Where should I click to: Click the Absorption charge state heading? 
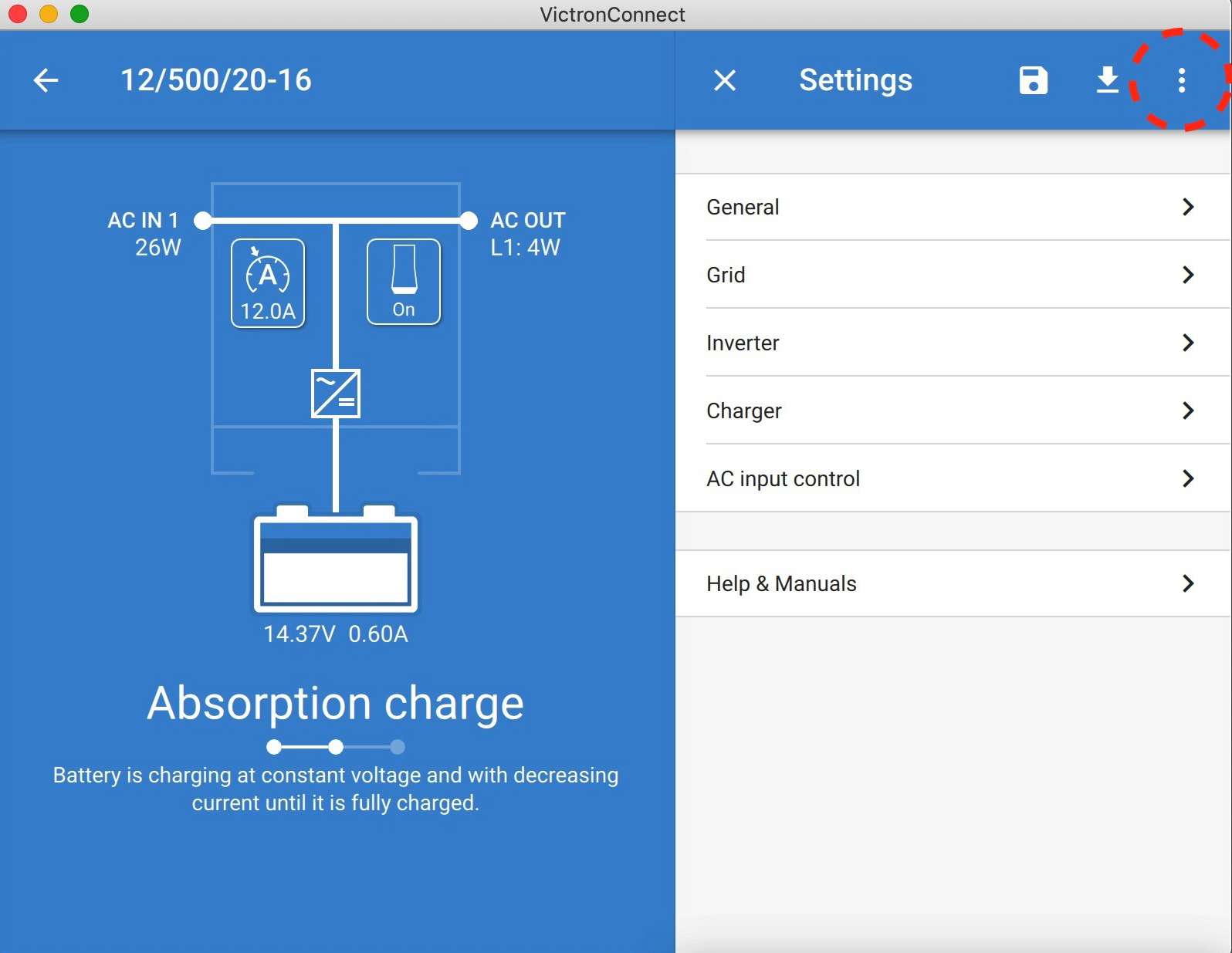tap(336, 703)
